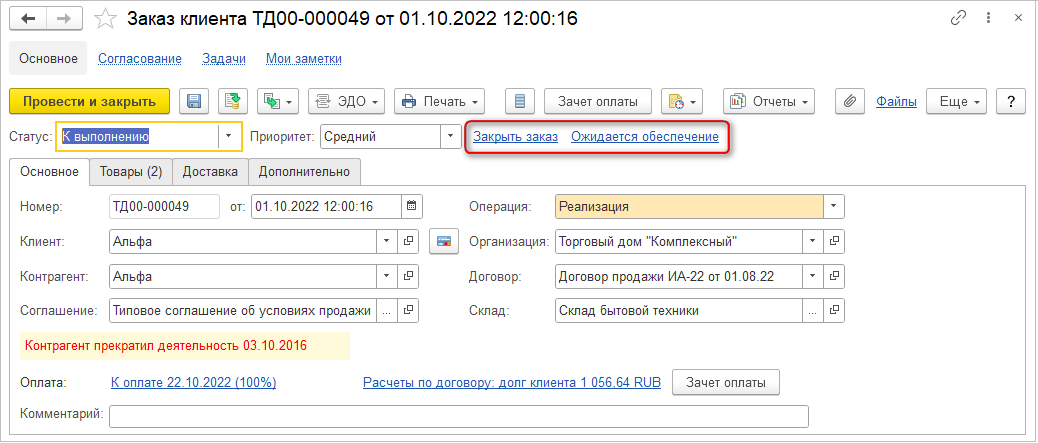Image resolution: width=1038 pixels, height=443 pixels.
Task: Open the Печать dropdown menu
Action: click(440, 101)
